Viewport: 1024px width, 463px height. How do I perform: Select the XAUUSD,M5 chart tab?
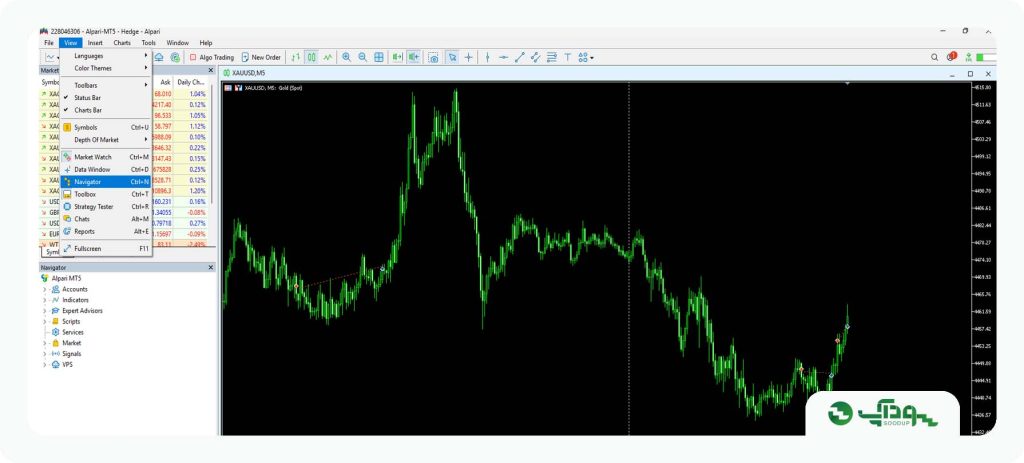(x=244, y=73)
